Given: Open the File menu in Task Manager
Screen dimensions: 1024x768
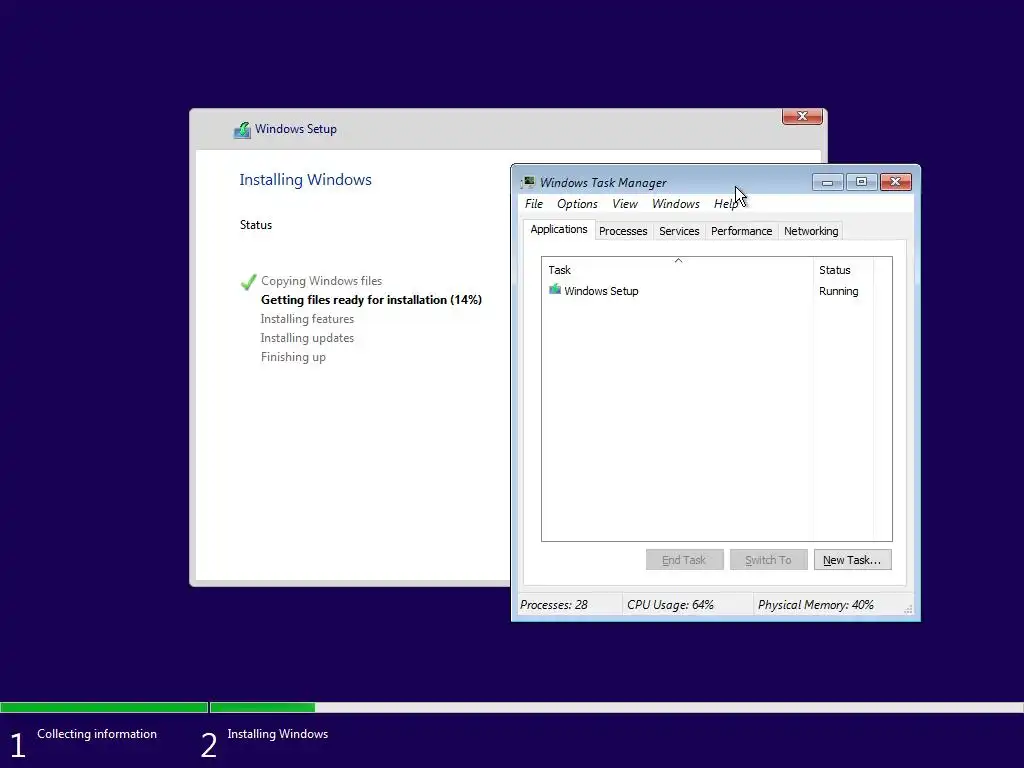Looking at the screenshot, I should click(534, 204).
